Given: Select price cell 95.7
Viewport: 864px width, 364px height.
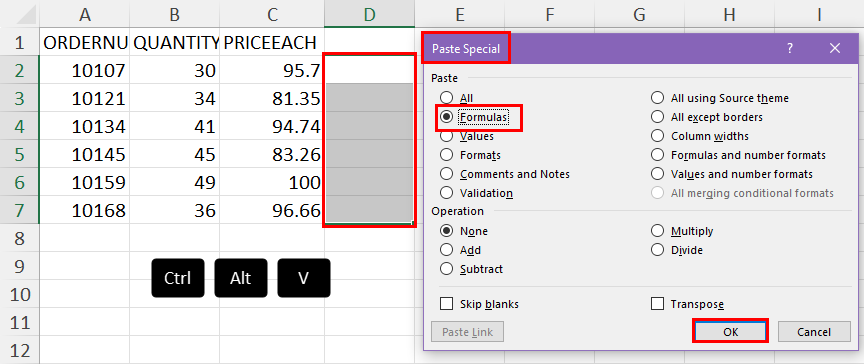Looking at the screenshot, I should pyautogui.click(x=272, y=70).
